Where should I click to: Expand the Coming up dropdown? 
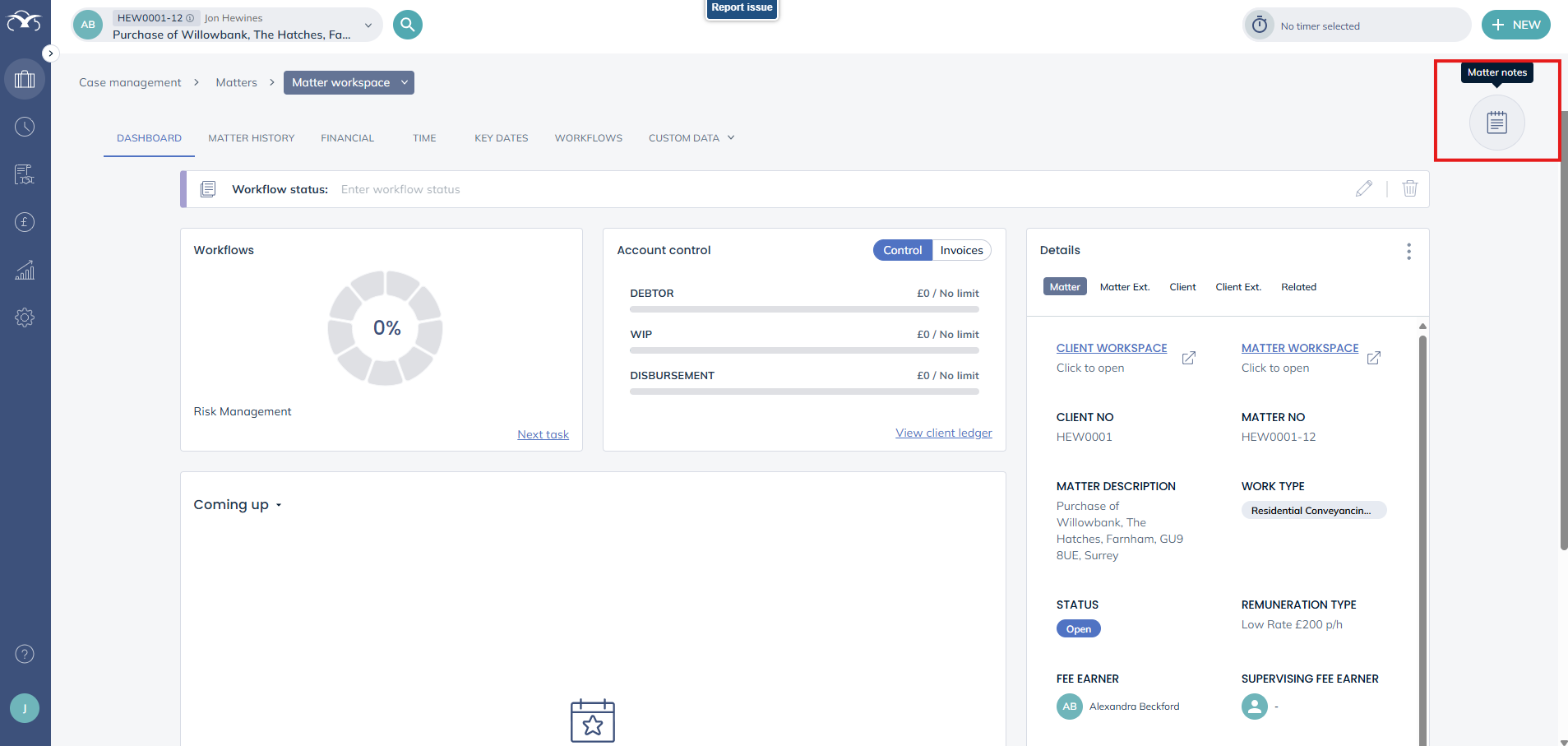pos(238,505)
